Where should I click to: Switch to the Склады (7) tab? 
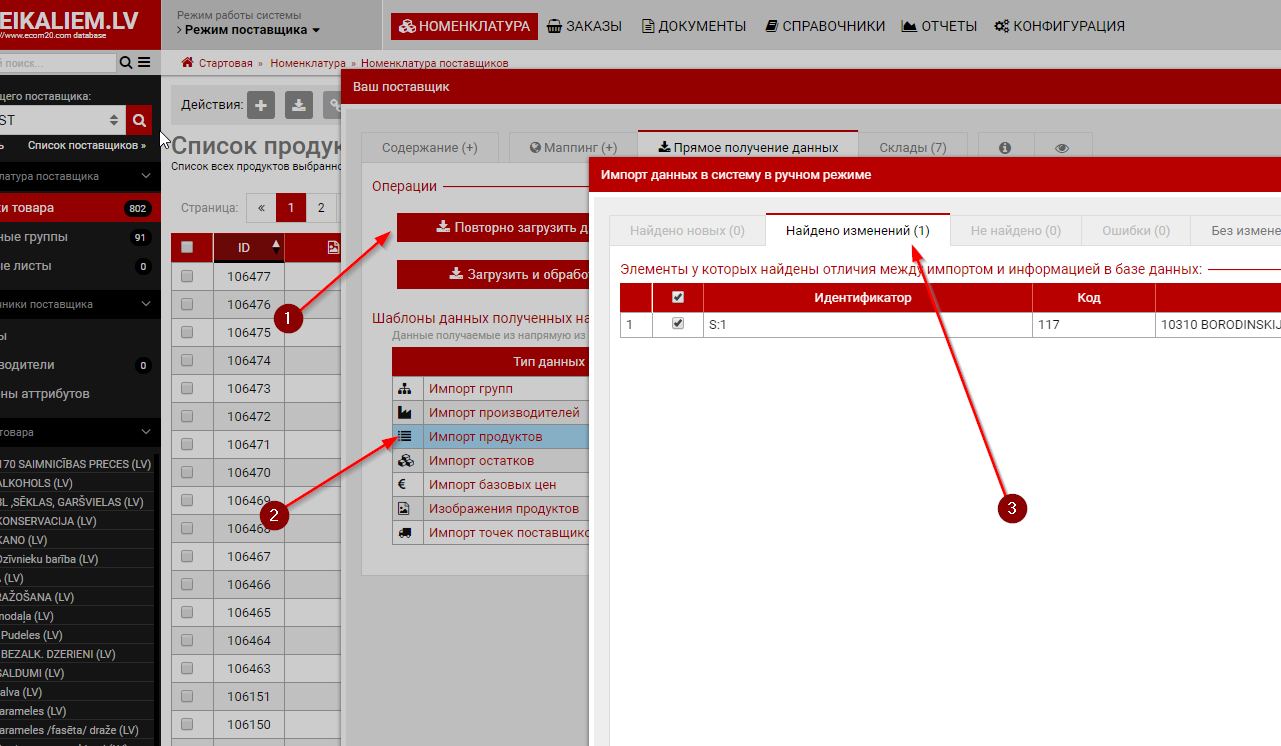pyautogui.click(x=912, y=148)
